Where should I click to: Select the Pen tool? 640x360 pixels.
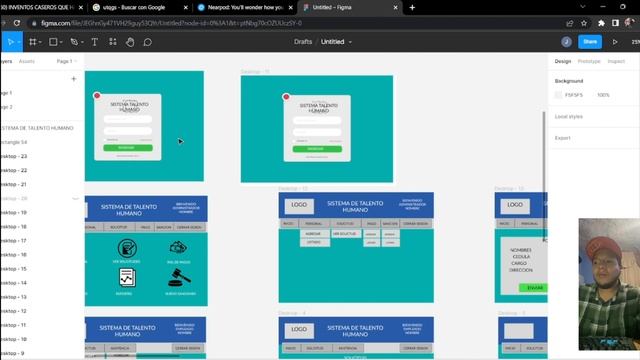(x=74, y=42)
